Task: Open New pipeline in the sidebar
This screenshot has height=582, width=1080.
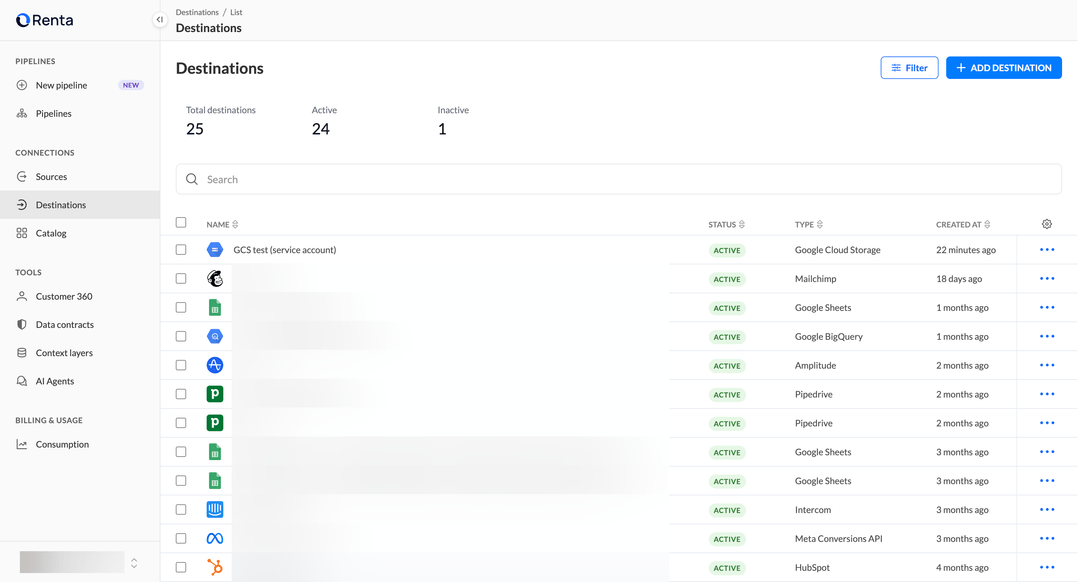Action: point(61,85)
